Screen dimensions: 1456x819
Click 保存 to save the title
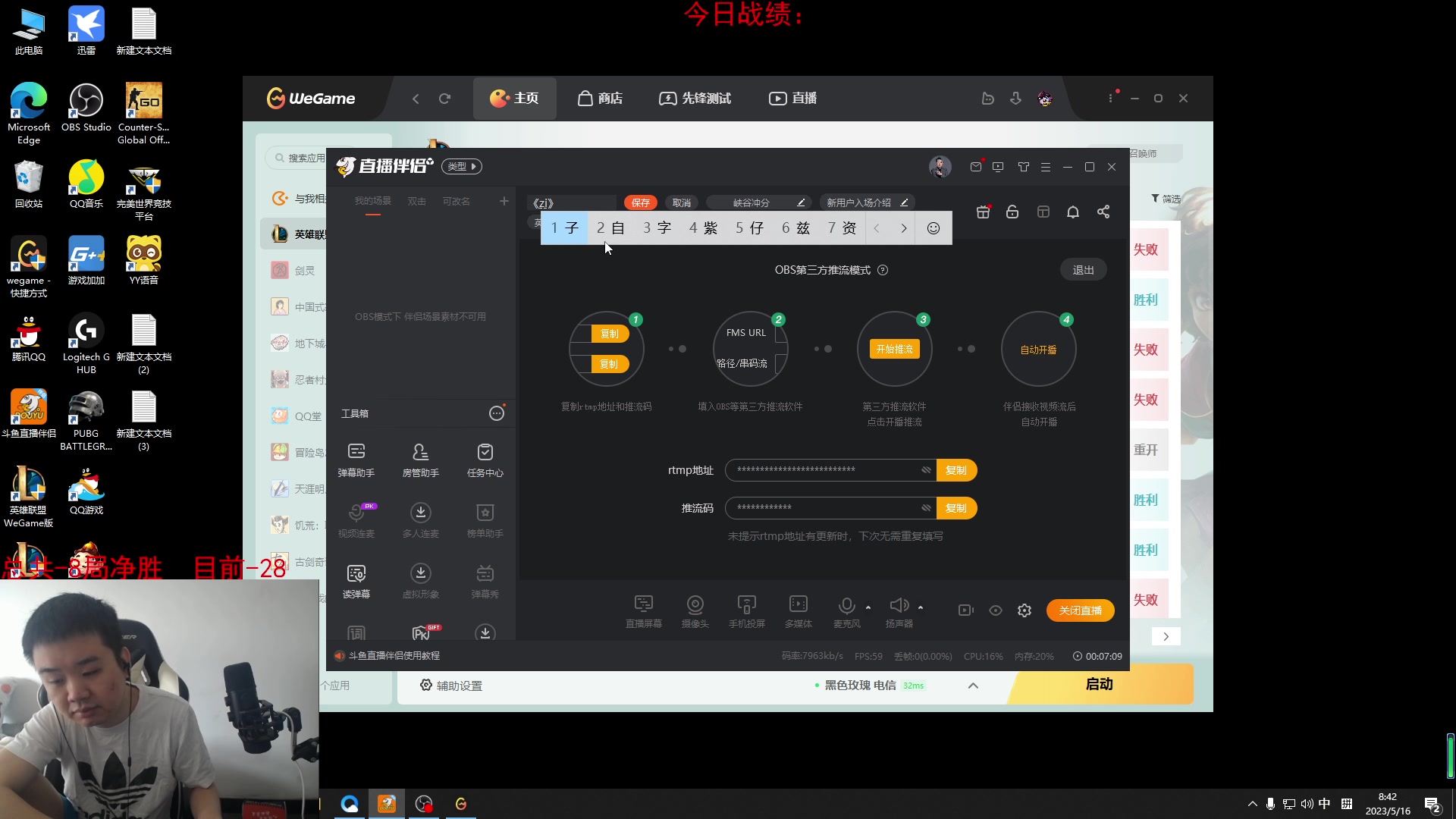[x=641, y=202]
